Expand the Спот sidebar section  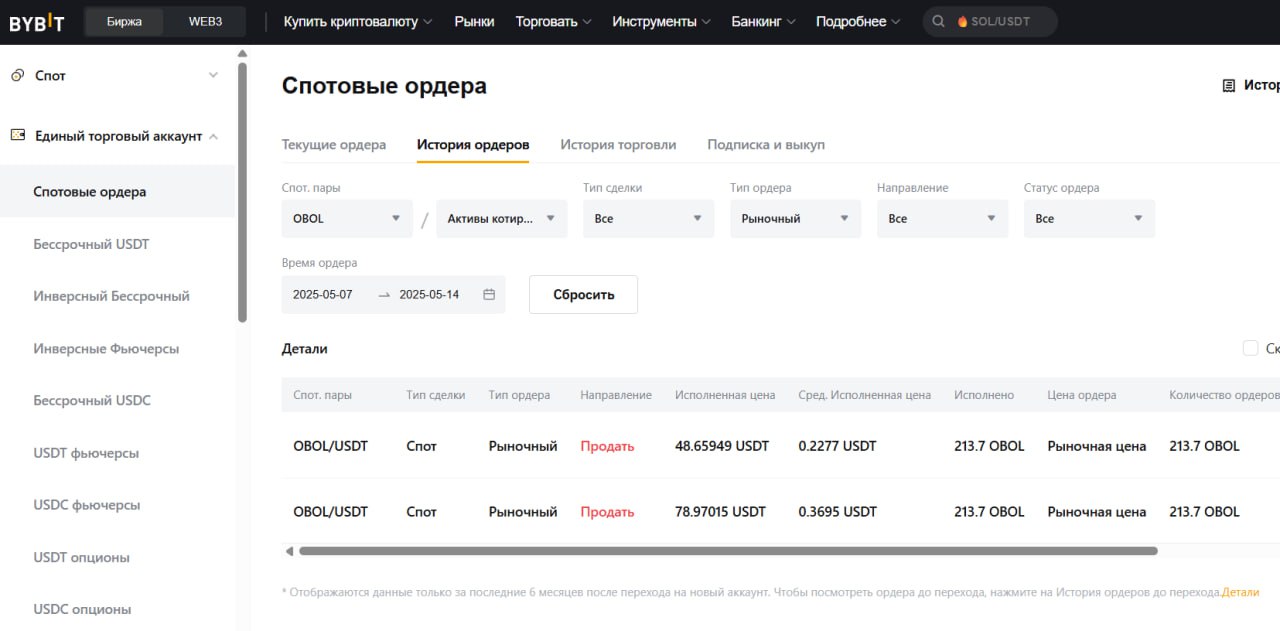tap(212, 75)
